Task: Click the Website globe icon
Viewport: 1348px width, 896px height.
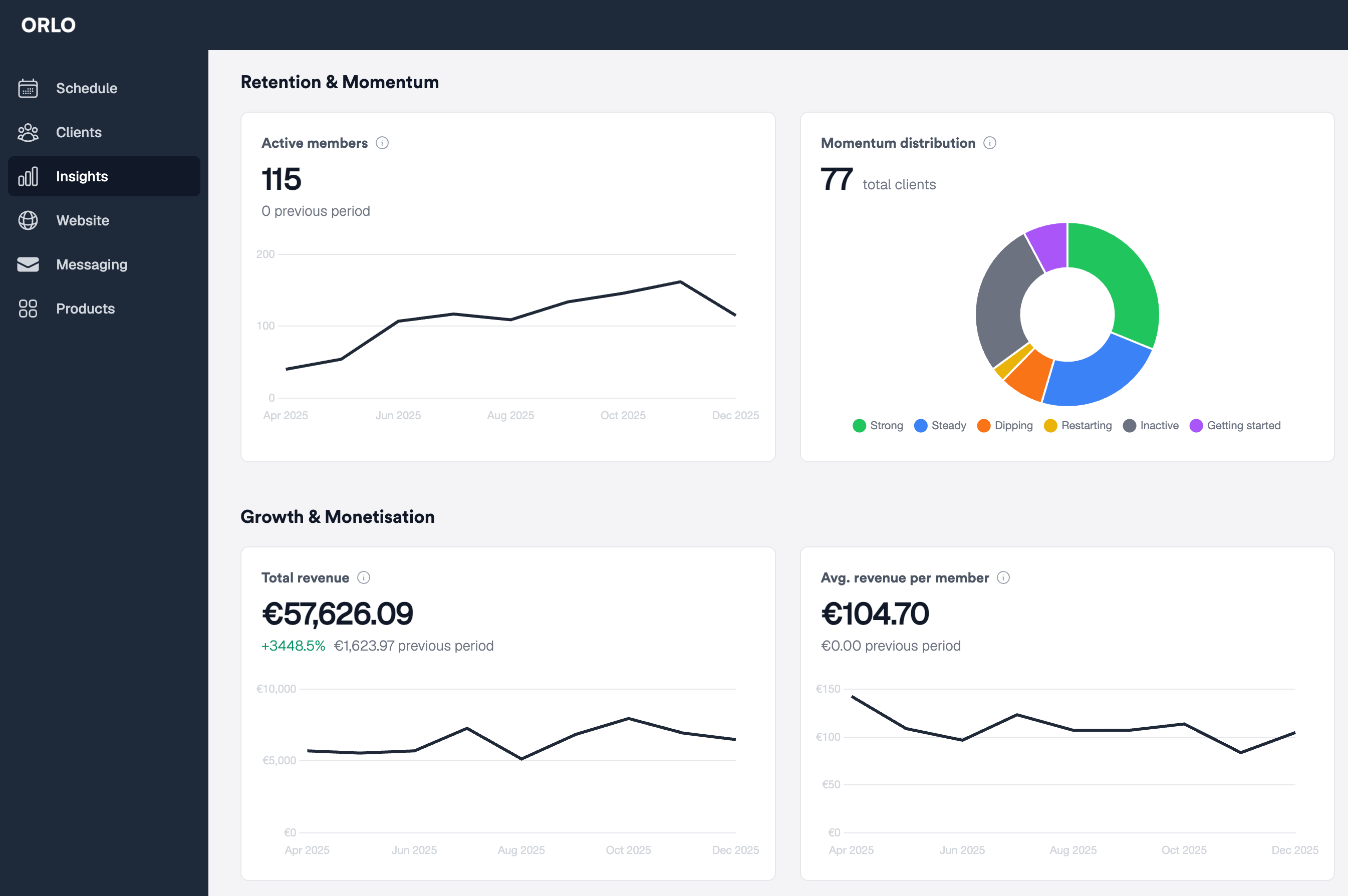Action: (x=28, y=220)
